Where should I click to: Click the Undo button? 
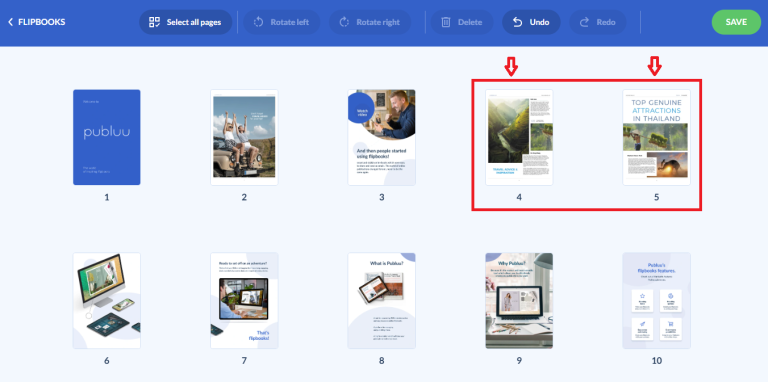click(x=531, y=22)
